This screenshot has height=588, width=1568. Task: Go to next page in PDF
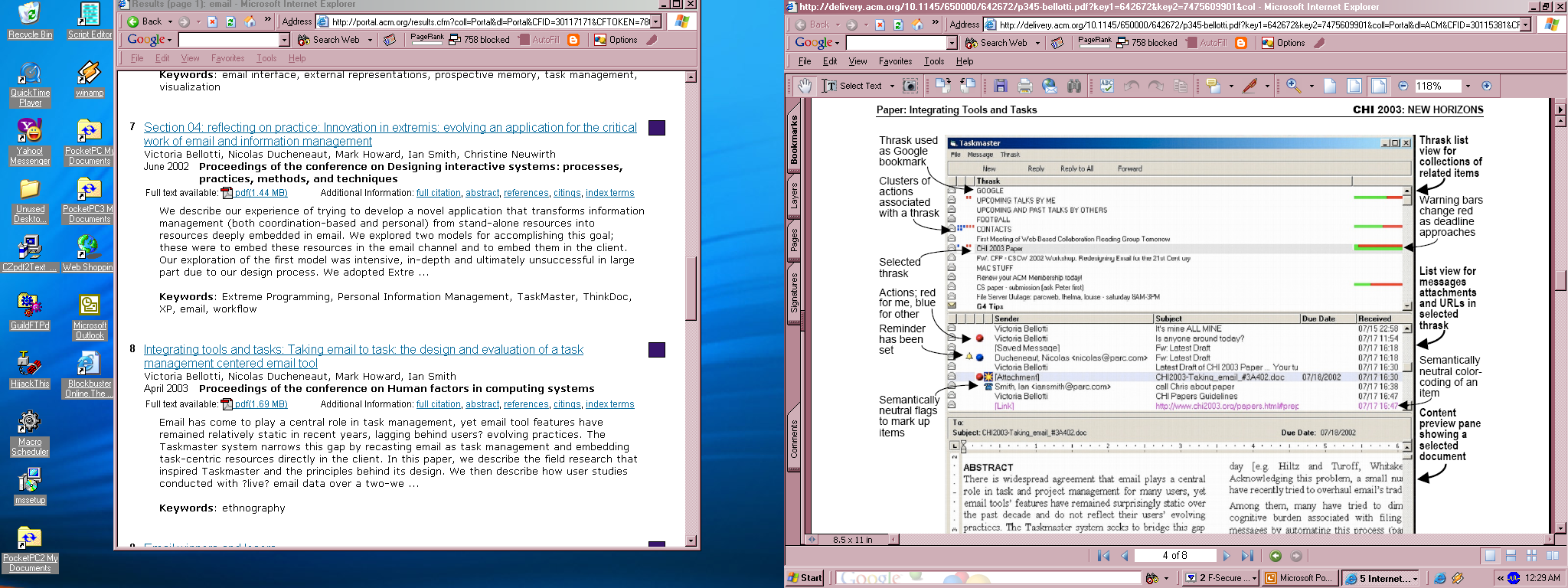[1227, 556]
